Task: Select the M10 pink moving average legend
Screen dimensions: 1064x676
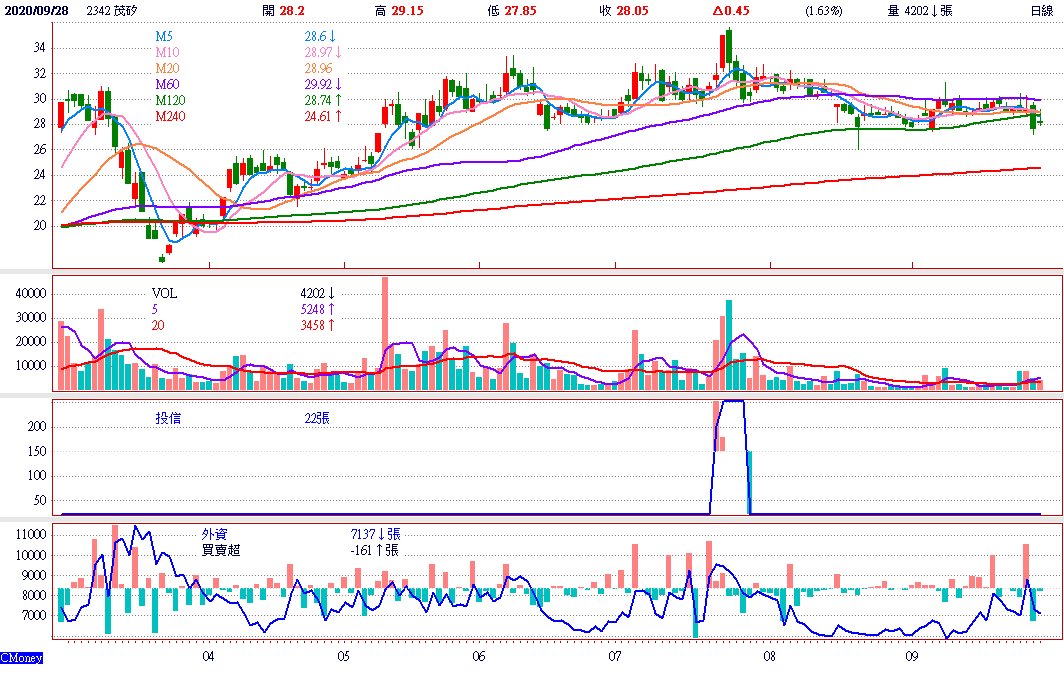Action: point(167,51)
